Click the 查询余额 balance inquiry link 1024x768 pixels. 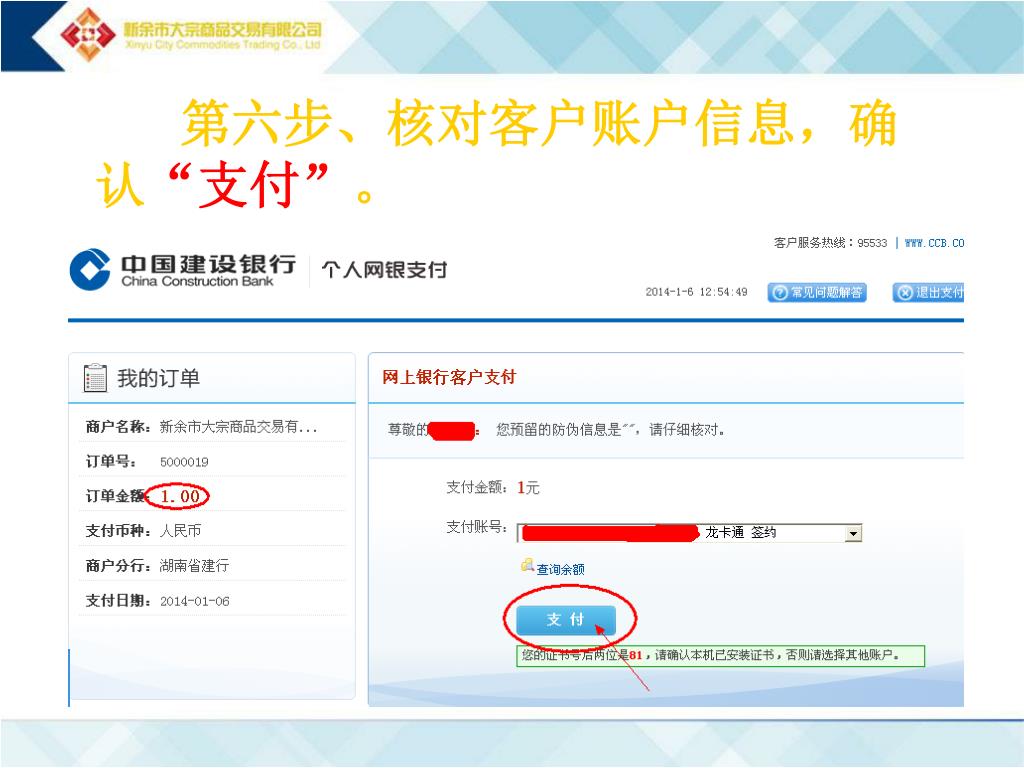point(560,569)
